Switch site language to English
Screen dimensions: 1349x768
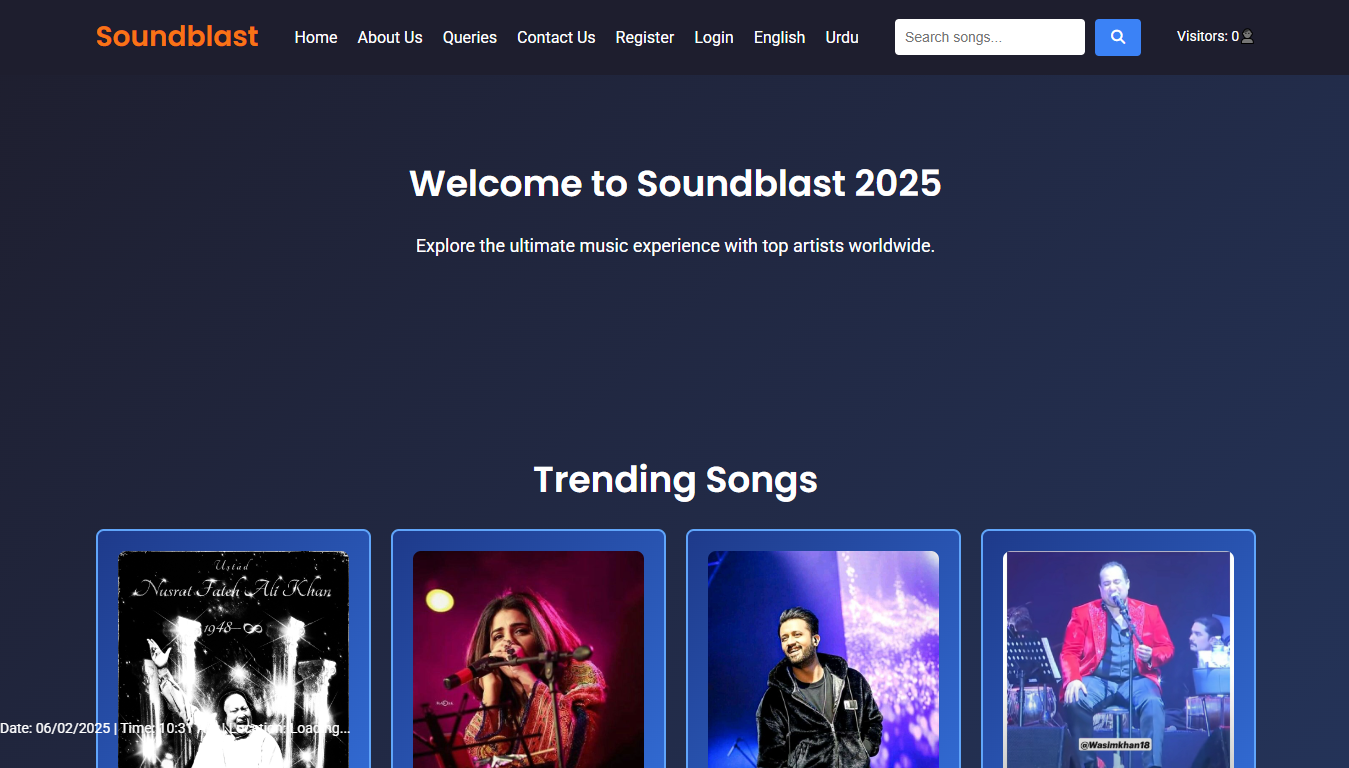click(x=779, y=37)
